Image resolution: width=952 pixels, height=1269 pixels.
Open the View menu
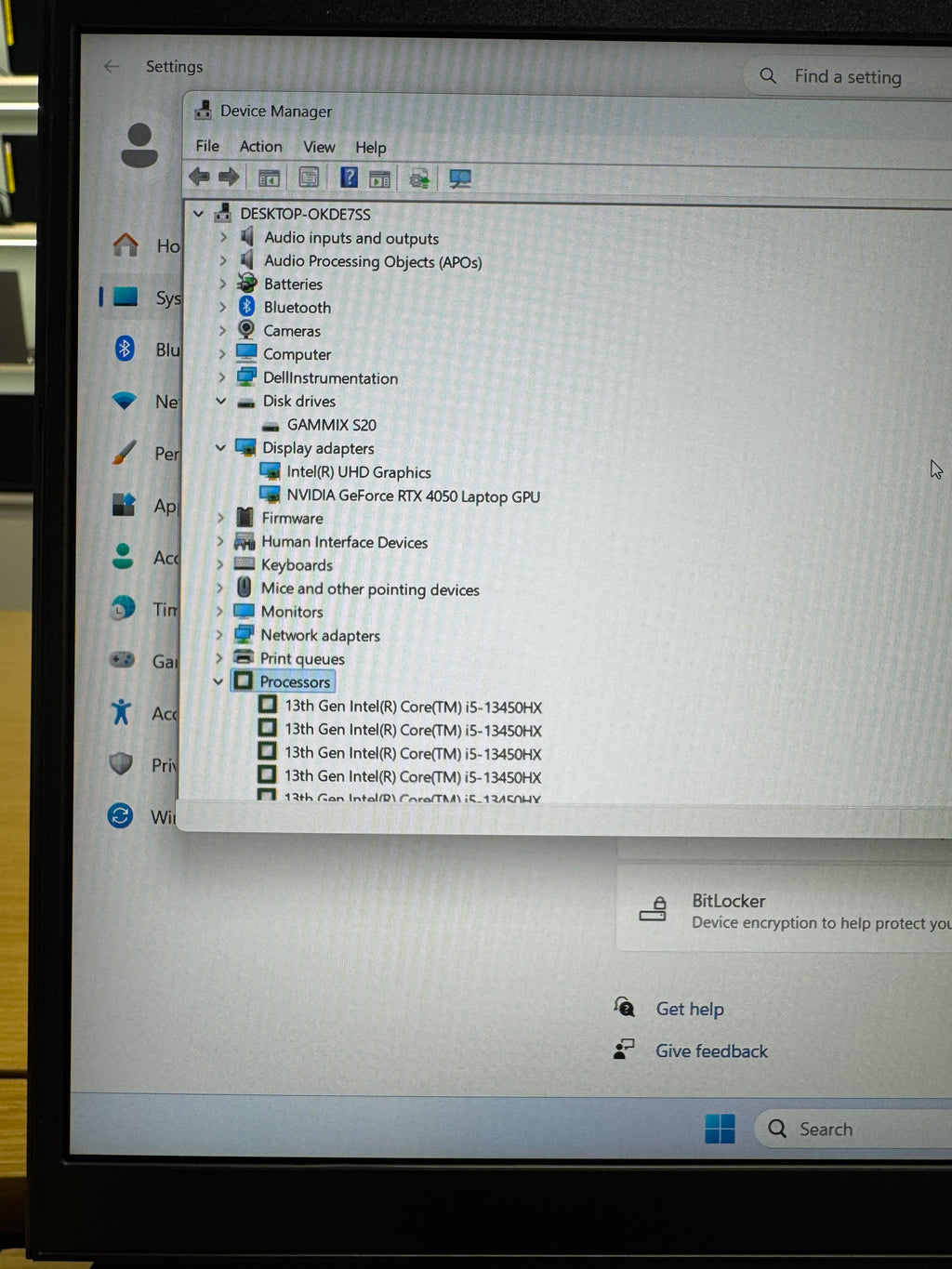point(319,147)
